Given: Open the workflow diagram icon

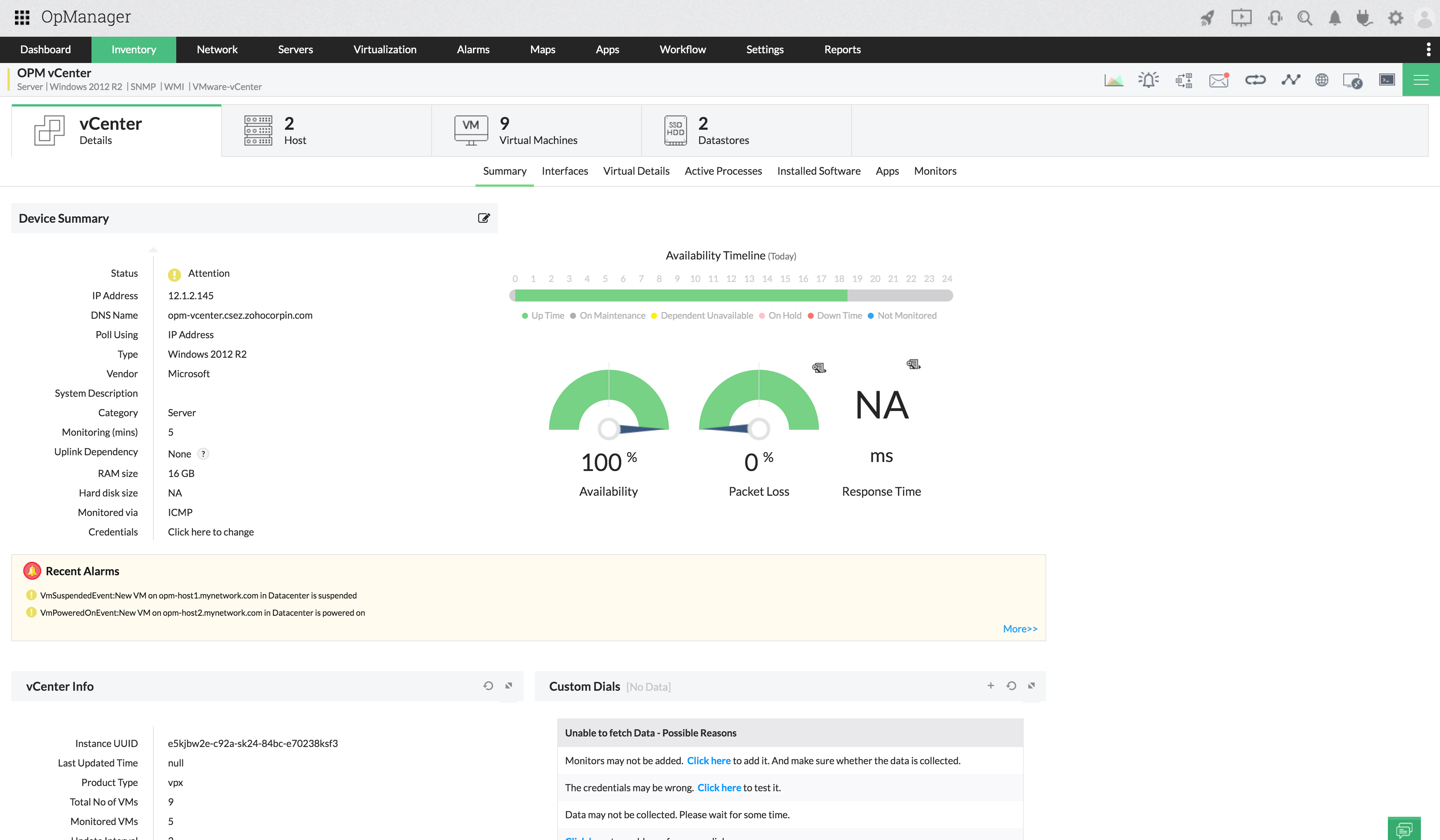Looking at the screenshot, I should tap(1183, 80).
